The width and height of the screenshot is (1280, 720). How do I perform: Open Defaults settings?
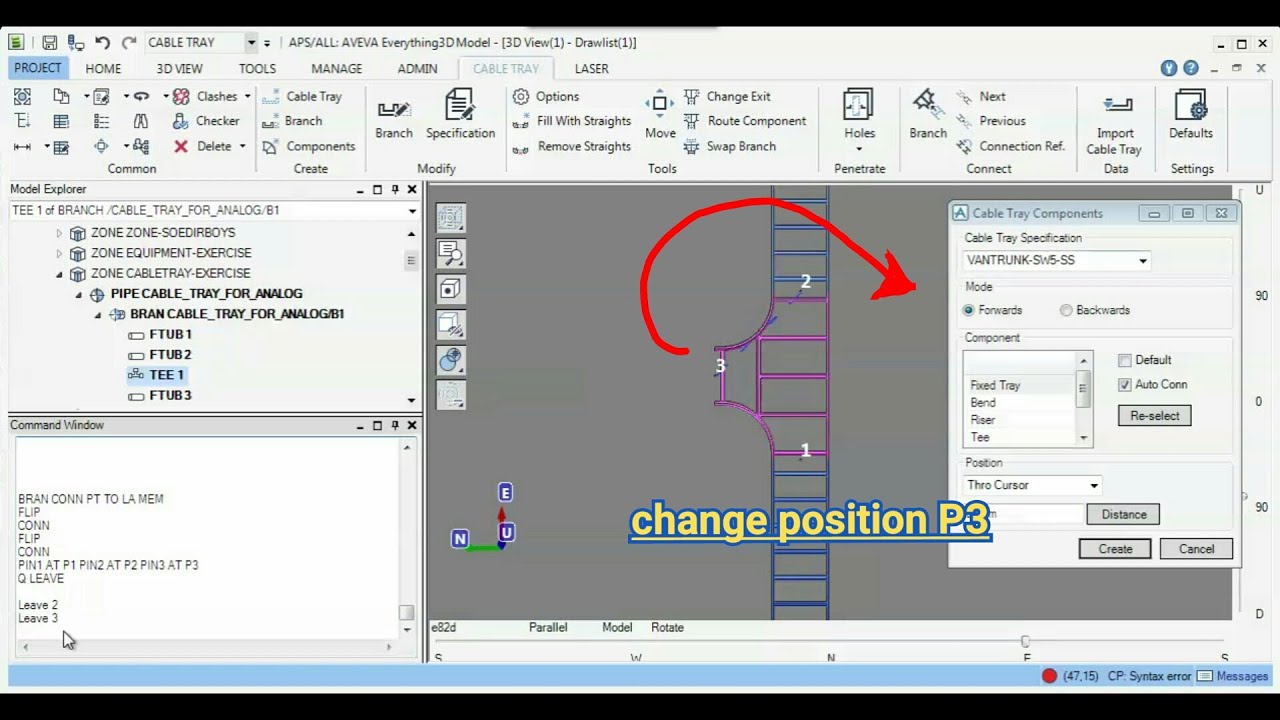(1191, 115)
